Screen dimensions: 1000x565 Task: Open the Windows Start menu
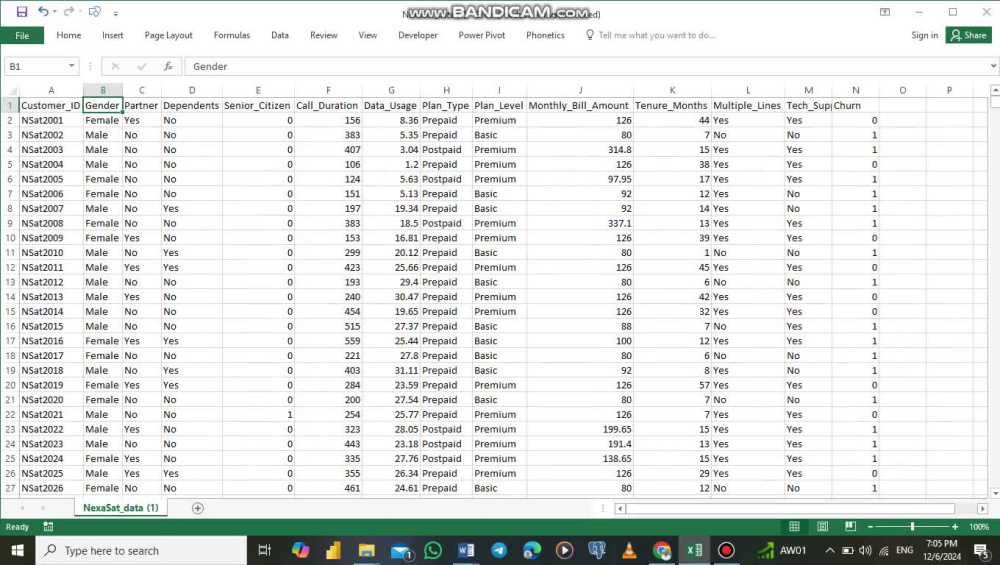(x=17, y=550)
